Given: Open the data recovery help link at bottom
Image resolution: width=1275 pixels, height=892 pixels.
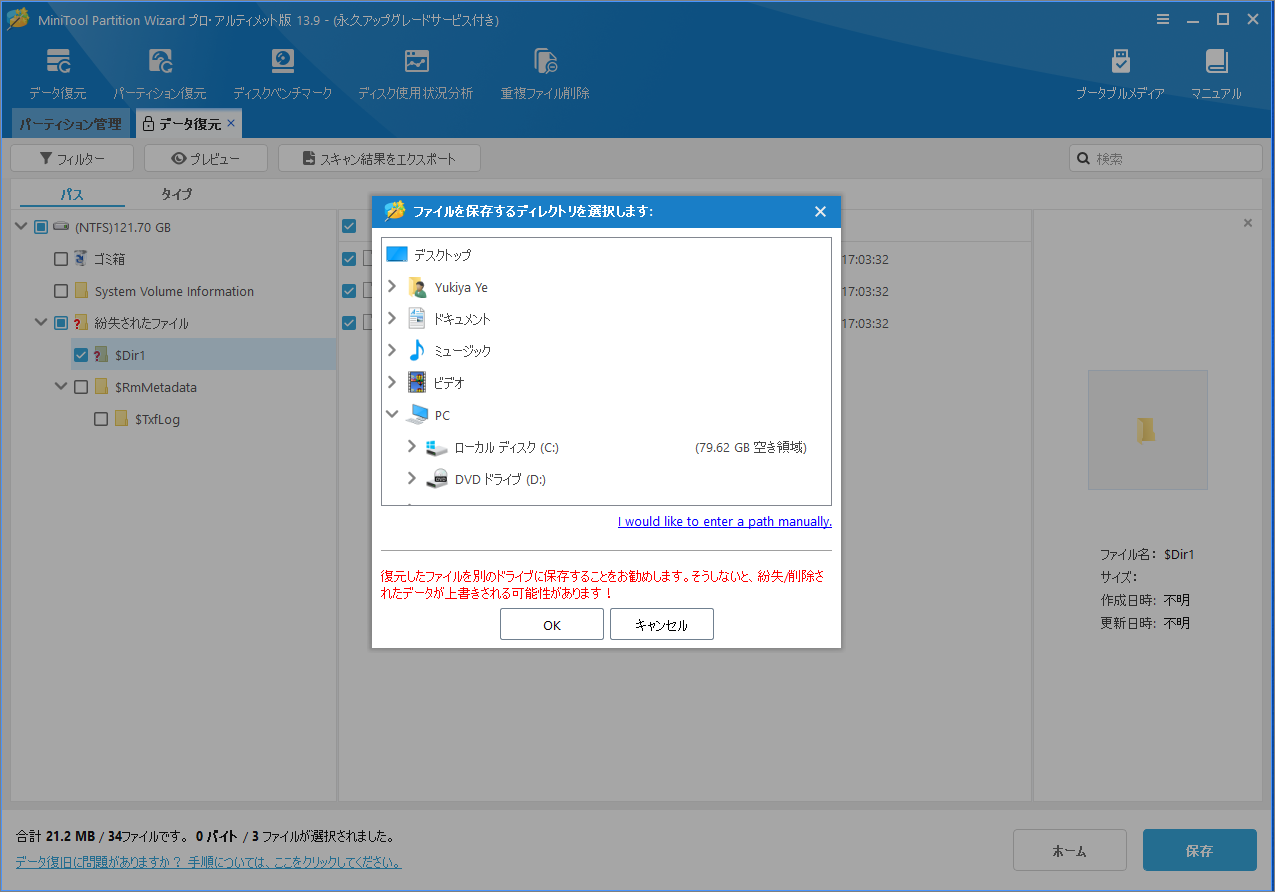Looking at the screenshot, I should pyautogui.click(x=208, y=862).
